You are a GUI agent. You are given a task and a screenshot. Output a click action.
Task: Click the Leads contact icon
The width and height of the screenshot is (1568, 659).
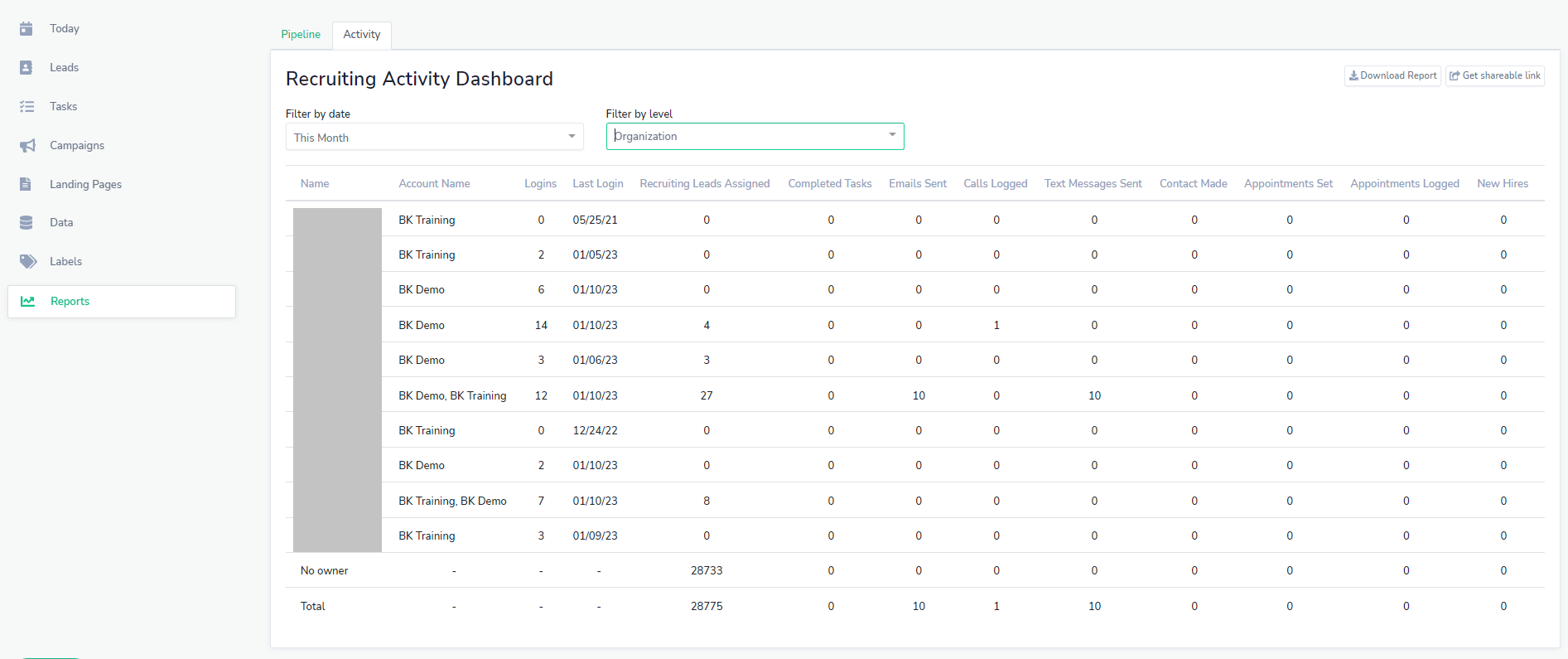(x=27, y=67)
